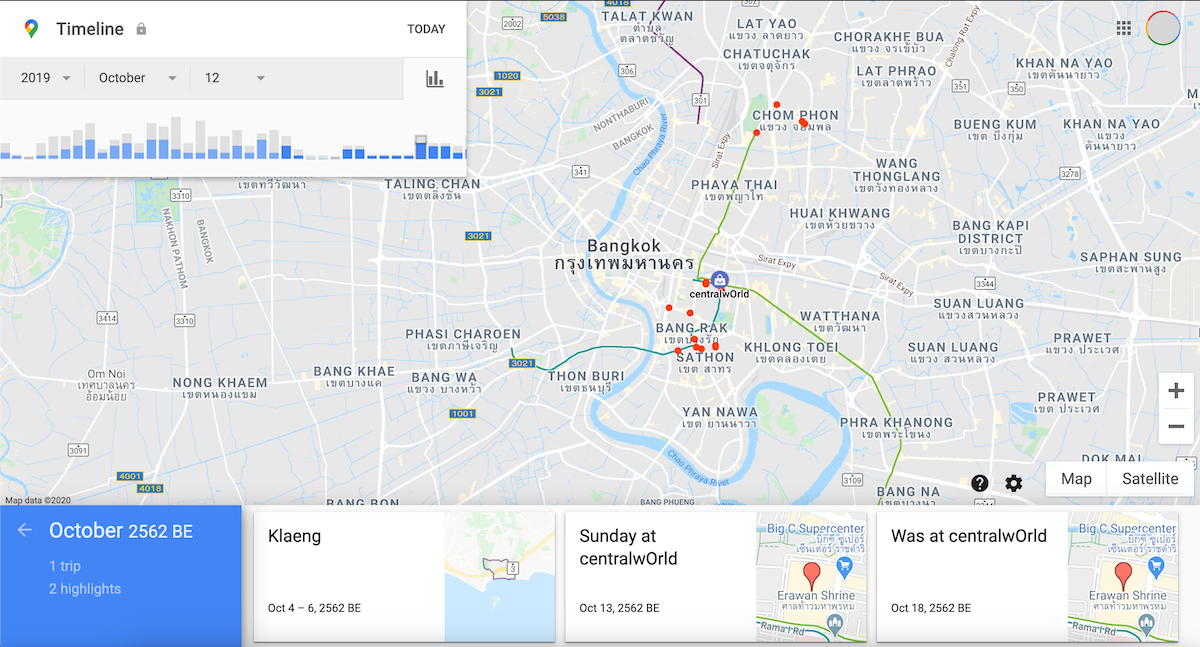The height and width of the screenshot is (647, 1200).
Task: Click the back arrow on the October 2562 card
Action: (x=23, y=531)
